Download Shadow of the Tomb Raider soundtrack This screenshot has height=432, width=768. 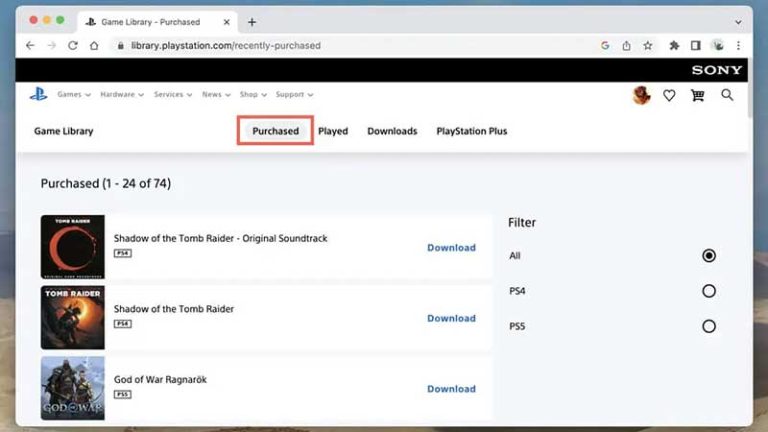coord(451,248)
